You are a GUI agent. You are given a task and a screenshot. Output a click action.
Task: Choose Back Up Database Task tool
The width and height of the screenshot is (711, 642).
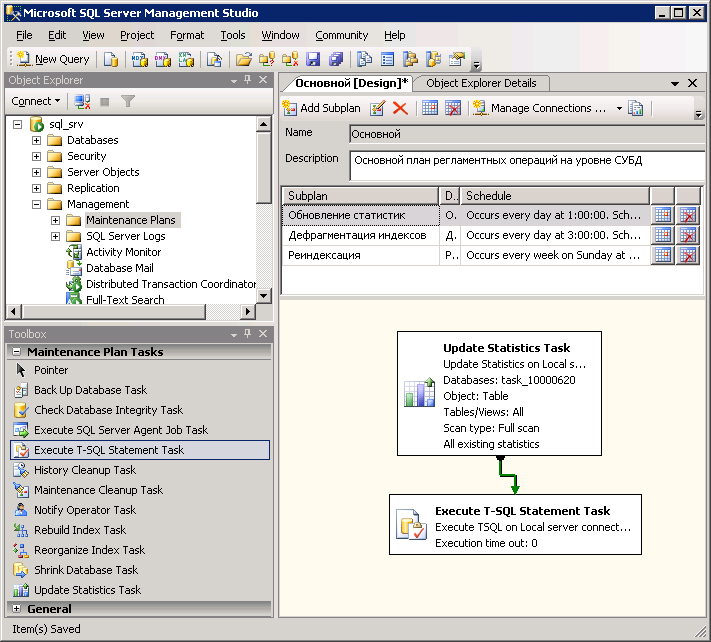click(x=90, y=390)
